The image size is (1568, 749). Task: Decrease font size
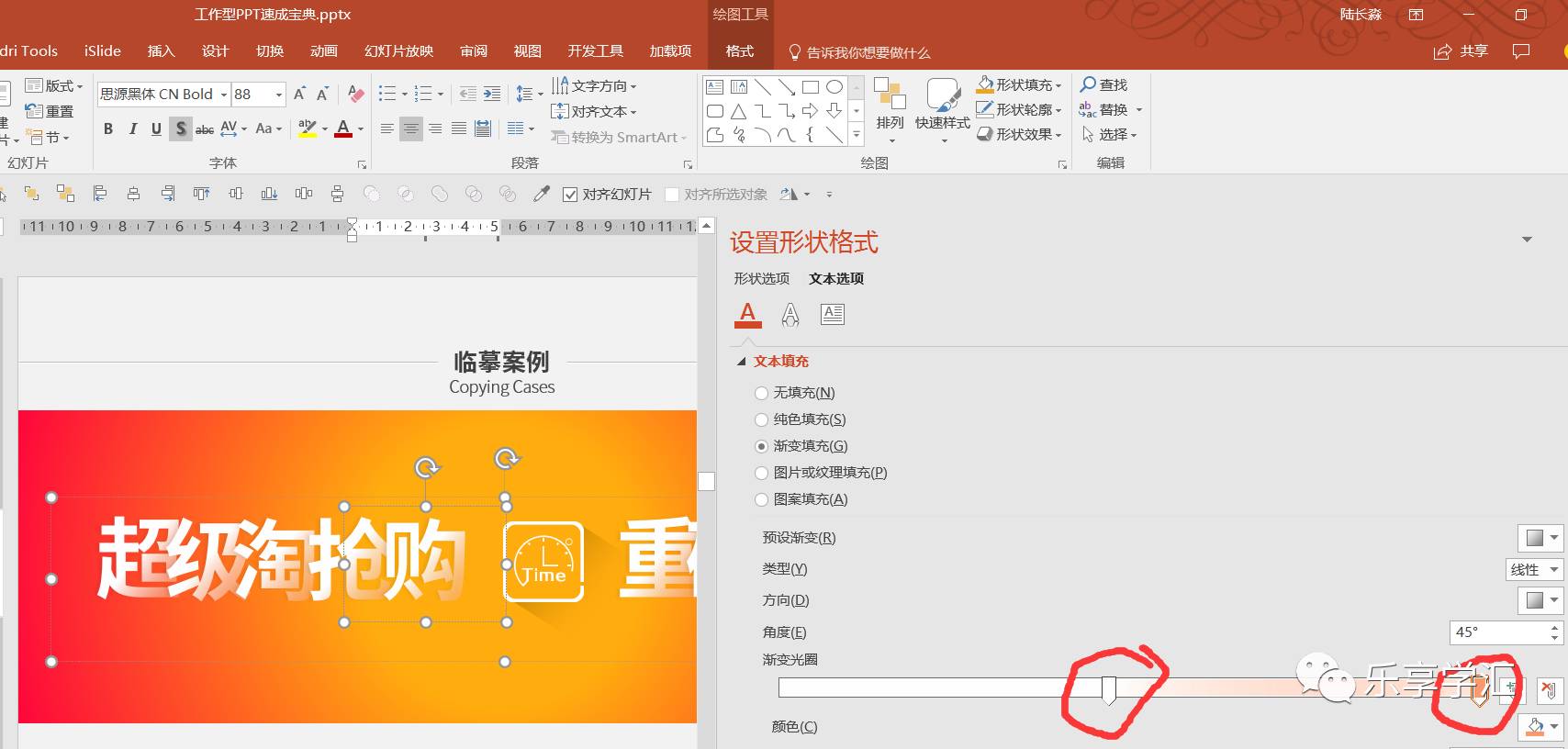(322, 94)
